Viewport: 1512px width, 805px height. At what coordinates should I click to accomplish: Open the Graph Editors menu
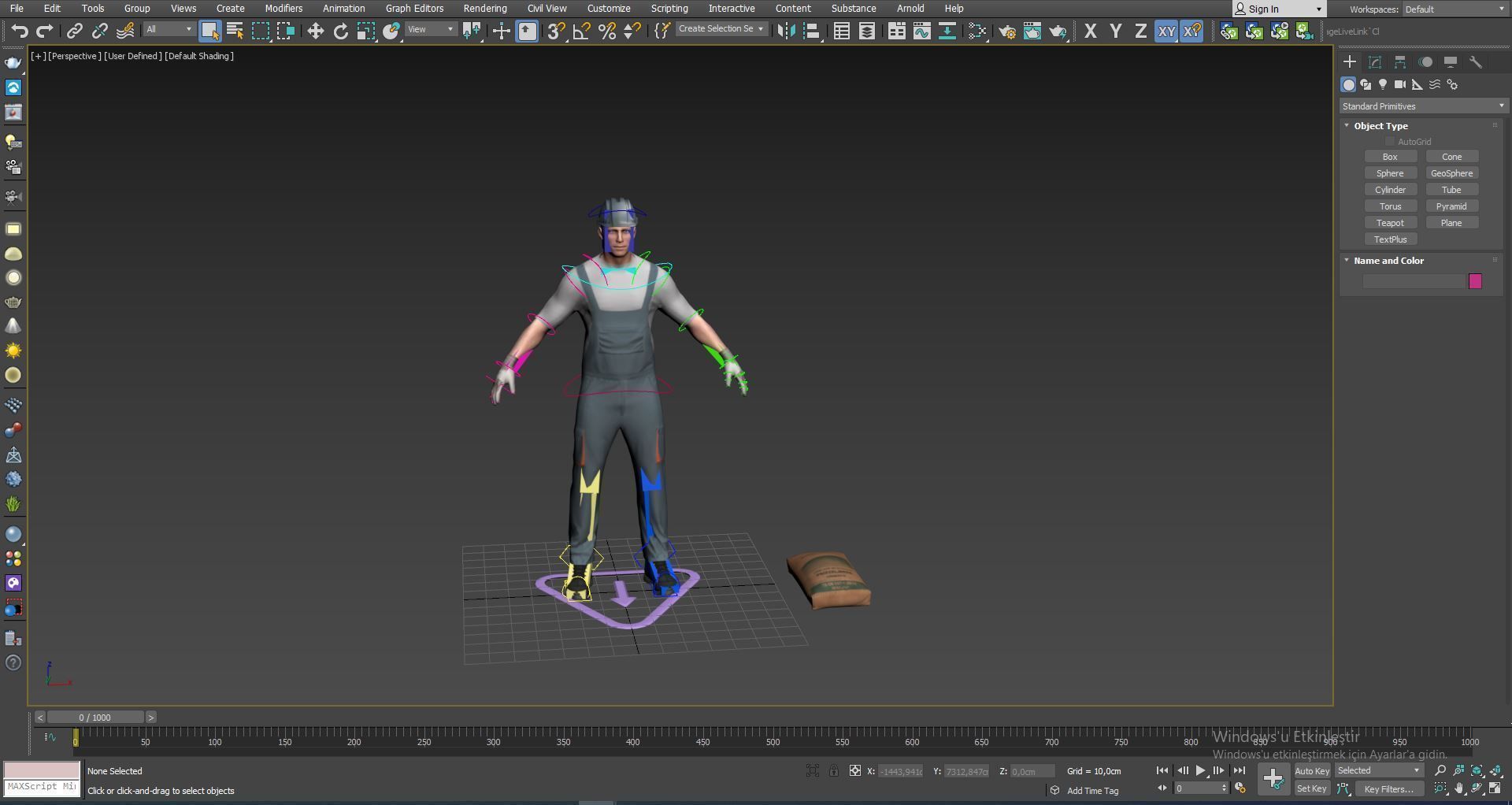point(414,9)
